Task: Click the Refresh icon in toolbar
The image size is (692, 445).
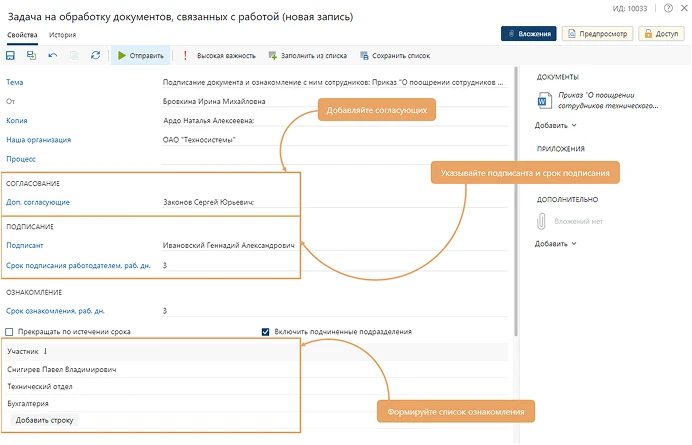Action: (x=95, y=56)
